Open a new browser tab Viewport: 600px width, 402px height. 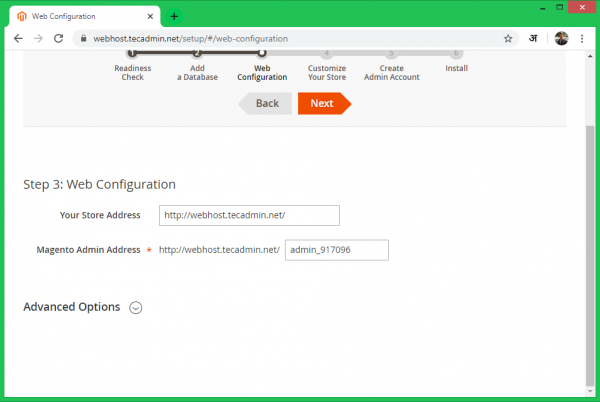click(174, 16)
